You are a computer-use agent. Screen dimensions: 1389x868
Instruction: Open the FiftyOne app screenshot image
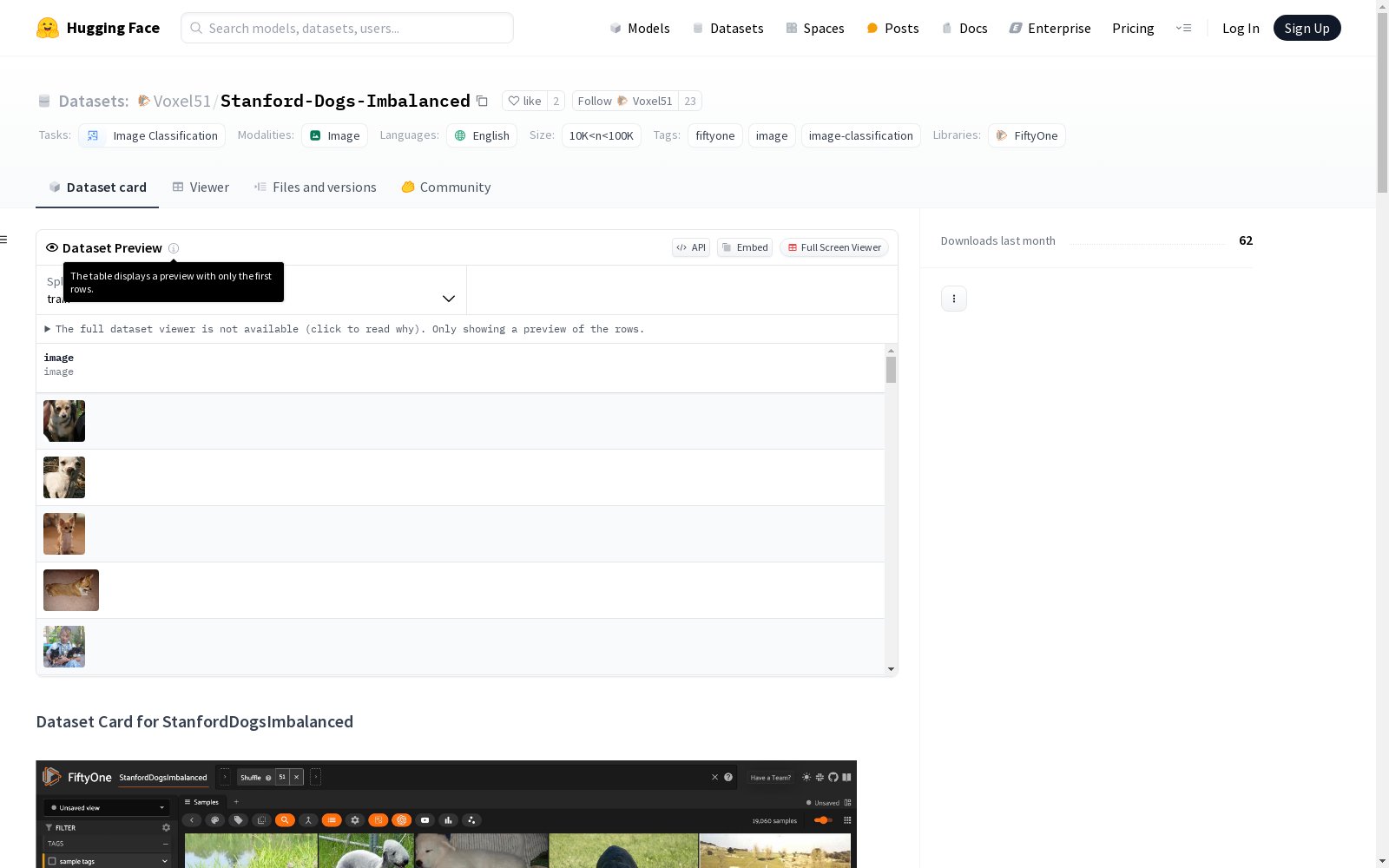[446, 814]
